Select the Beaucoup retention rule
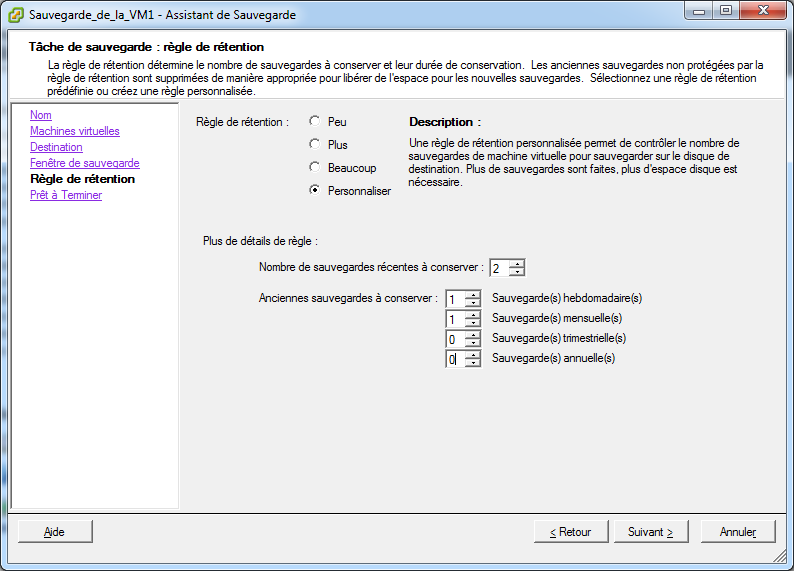 [314, 167]
